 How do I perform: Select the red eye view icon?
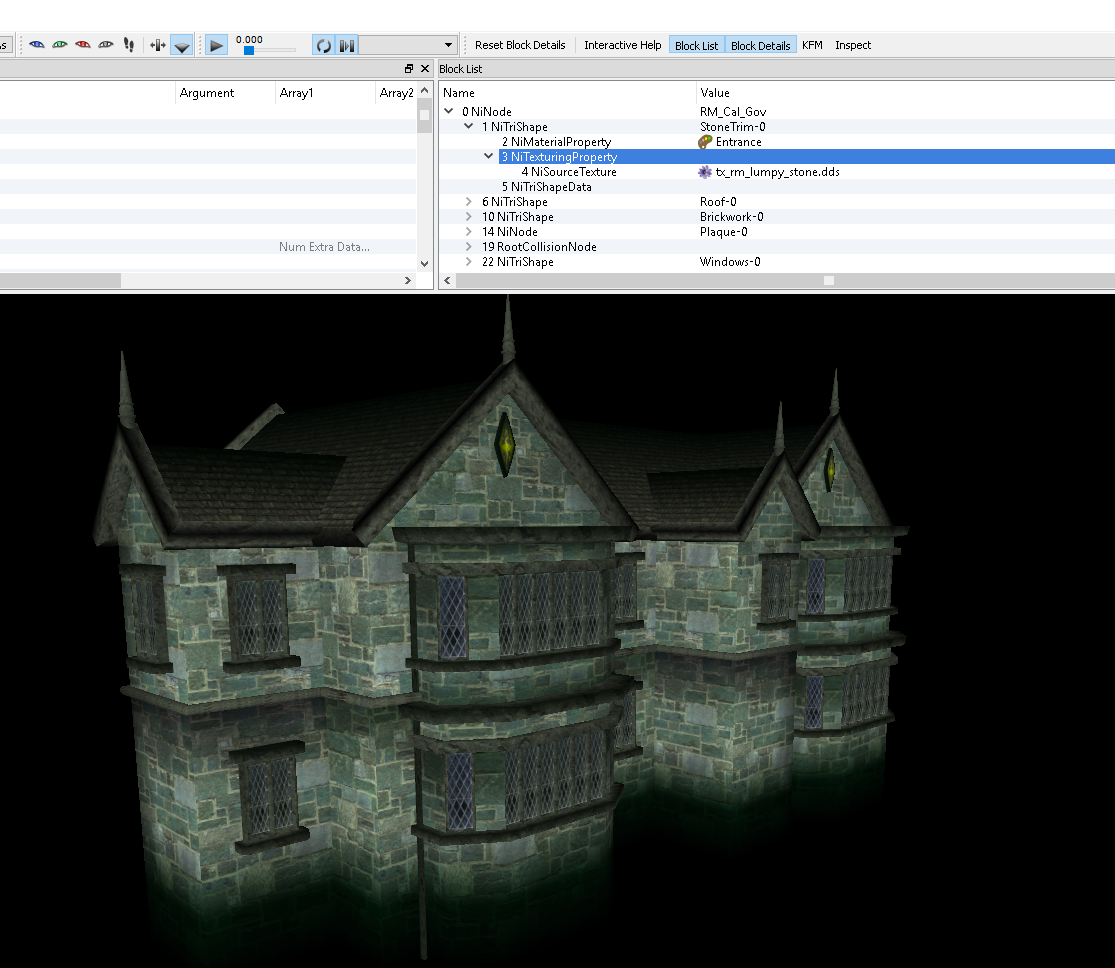point(84,44)
